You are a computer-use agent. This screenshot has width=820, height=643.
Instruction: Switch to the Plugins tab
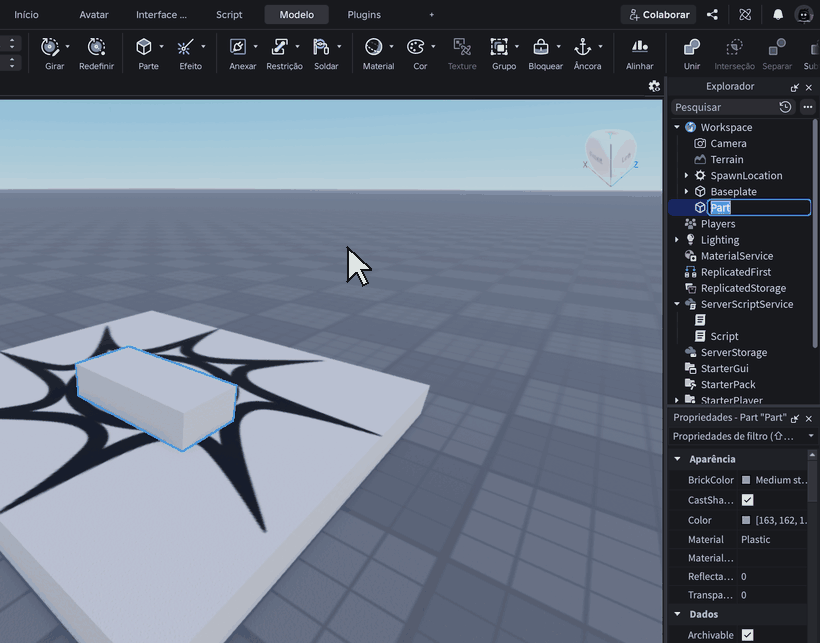click(364, 15)
